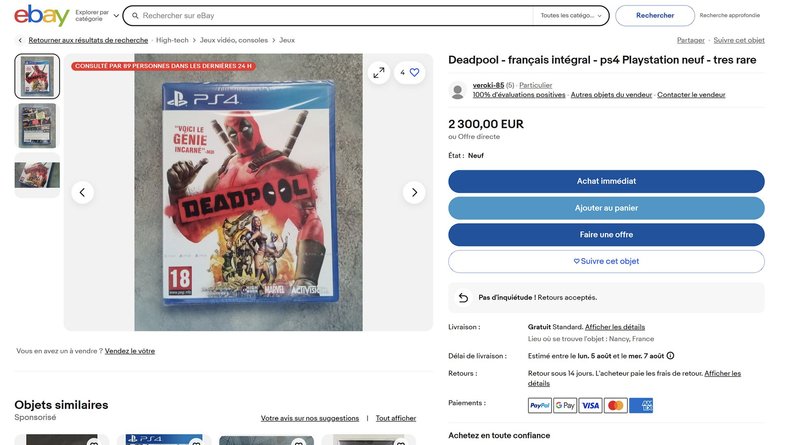Expand the image to full screen view
Viewport: 790px width, 445px height.
pyautogui.click(x=379, y=73)
